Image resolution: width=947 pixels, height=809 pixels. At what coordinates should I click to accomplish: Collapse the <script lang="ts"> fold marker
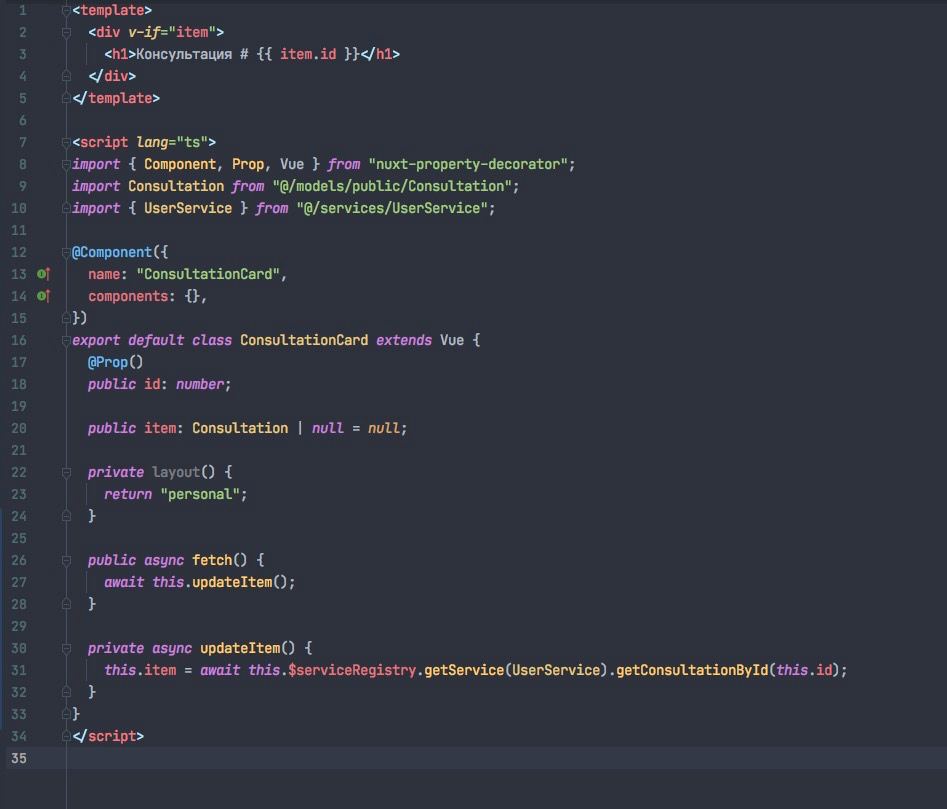click(x=66, y=142)
